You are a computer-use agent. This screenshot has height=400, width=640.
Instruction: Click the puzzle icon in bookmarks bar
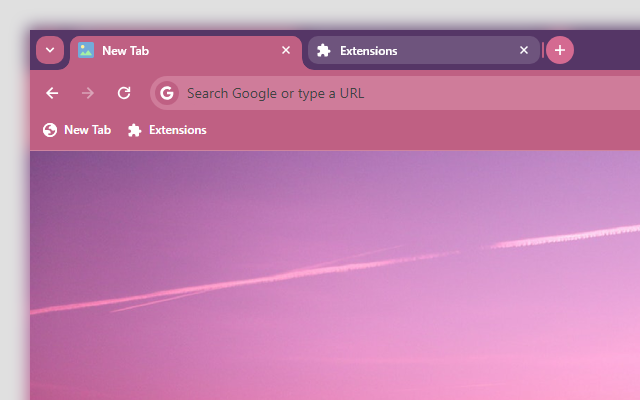click(x=134, y=130)
